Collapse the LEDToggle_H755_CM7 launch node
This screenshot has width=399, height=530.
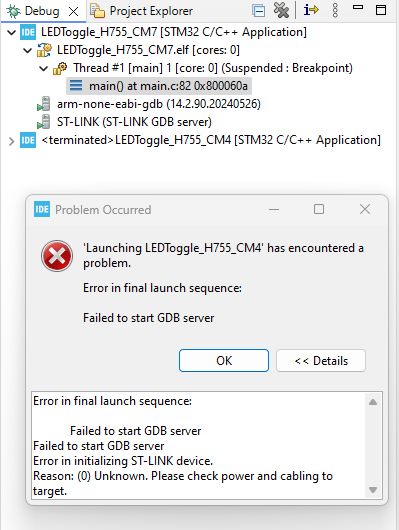click(x=11, y=33)
